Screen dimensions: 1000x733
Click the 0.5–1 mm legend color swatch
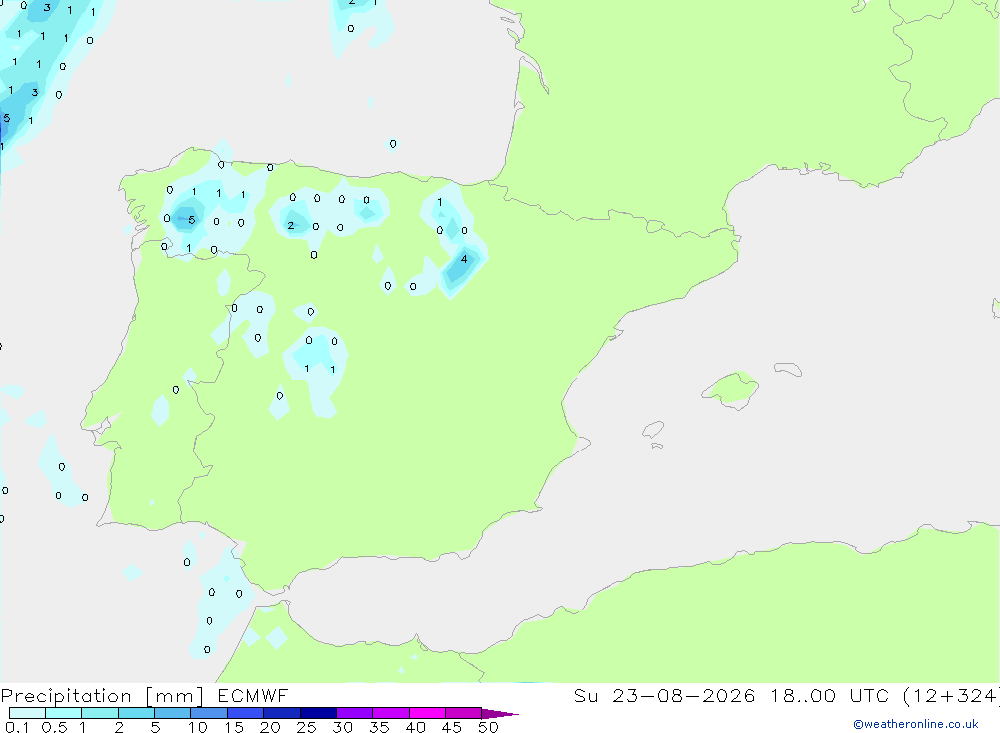(64, 713)
